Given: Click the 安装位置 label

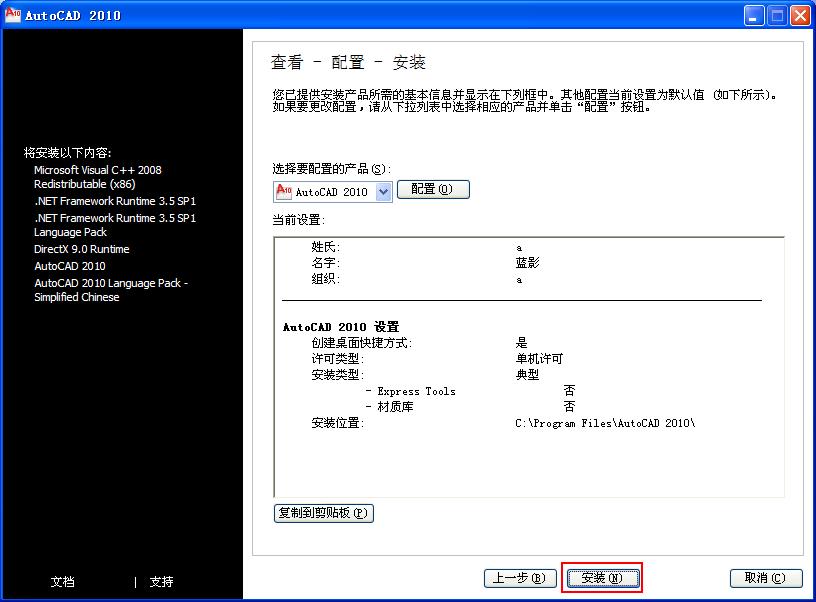Looking at the screenshot, I should coord(337,423).
